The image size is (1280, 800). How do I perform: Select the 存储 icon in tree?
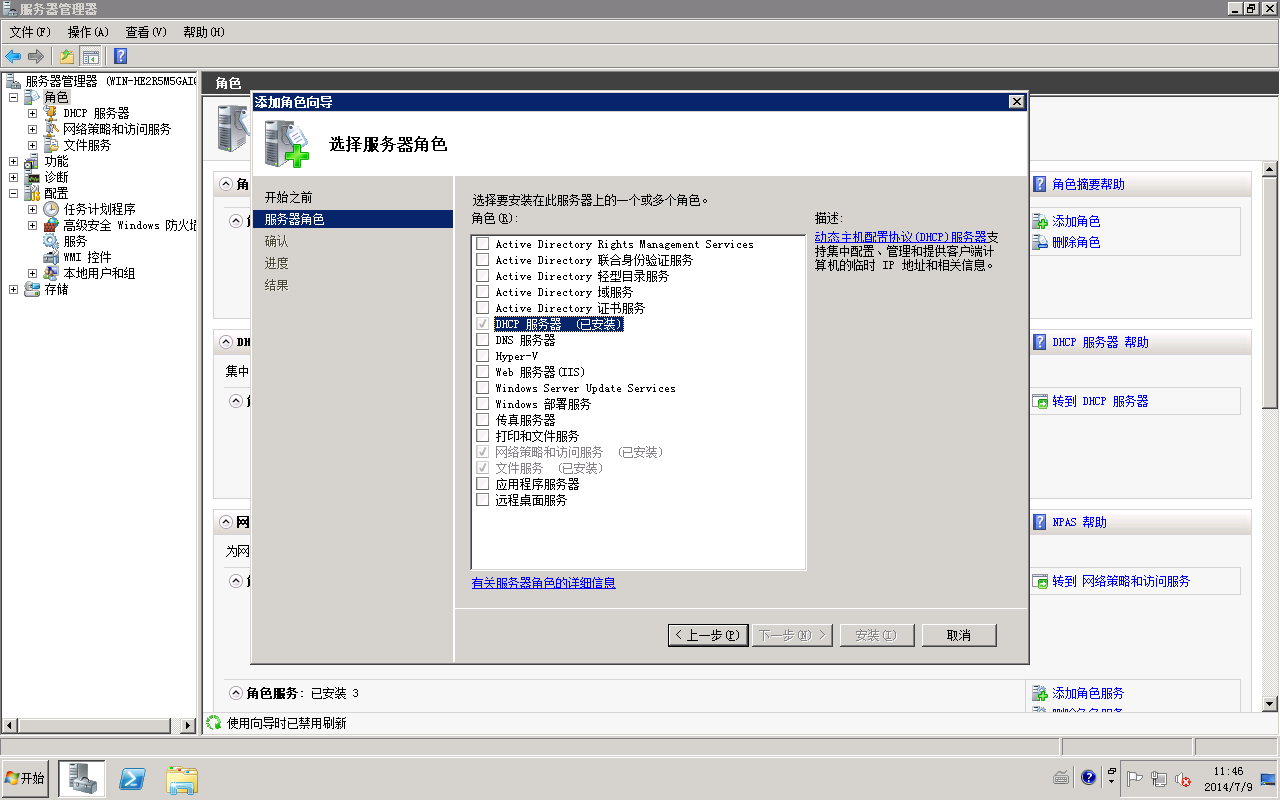pyautogui.click(x=33, y=289)
